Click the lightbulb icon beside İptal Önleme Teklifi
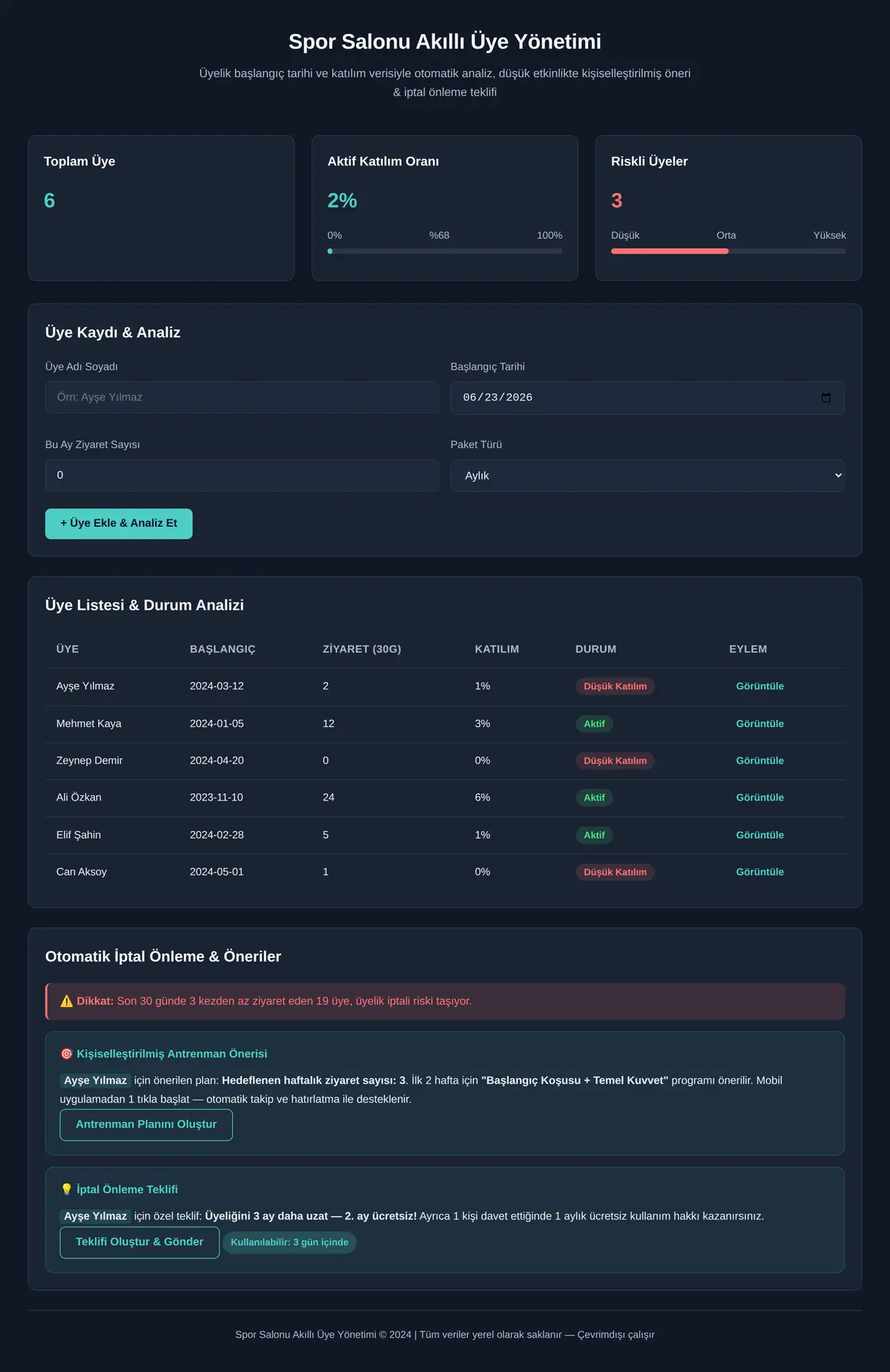Image resolution: width=890 pixels, height=1372 pixels. 67,1189
